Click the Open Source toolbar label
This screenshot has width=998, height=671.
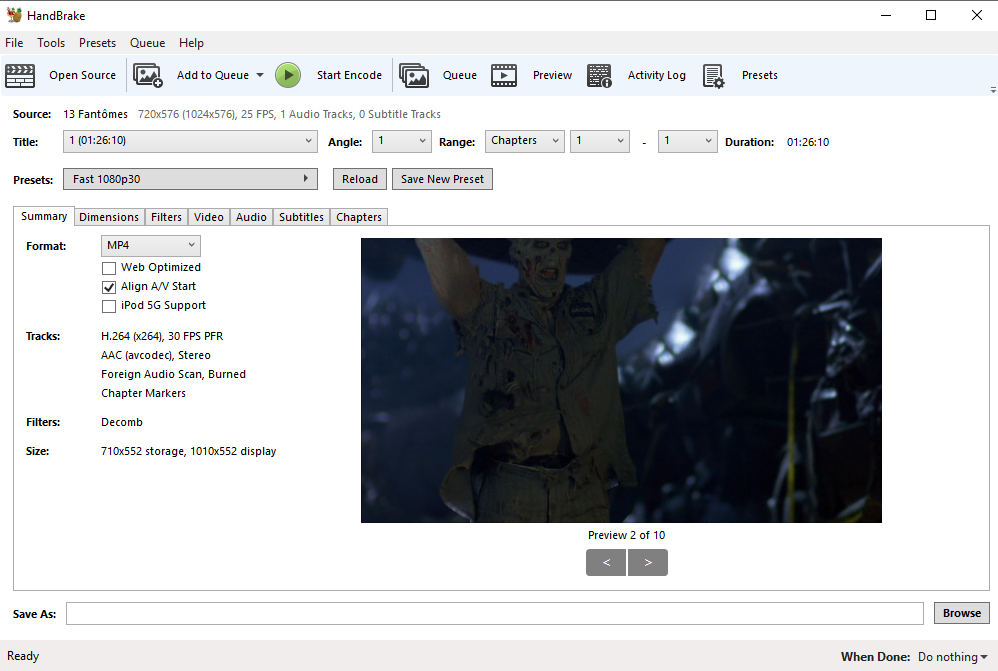pos(83,75)
